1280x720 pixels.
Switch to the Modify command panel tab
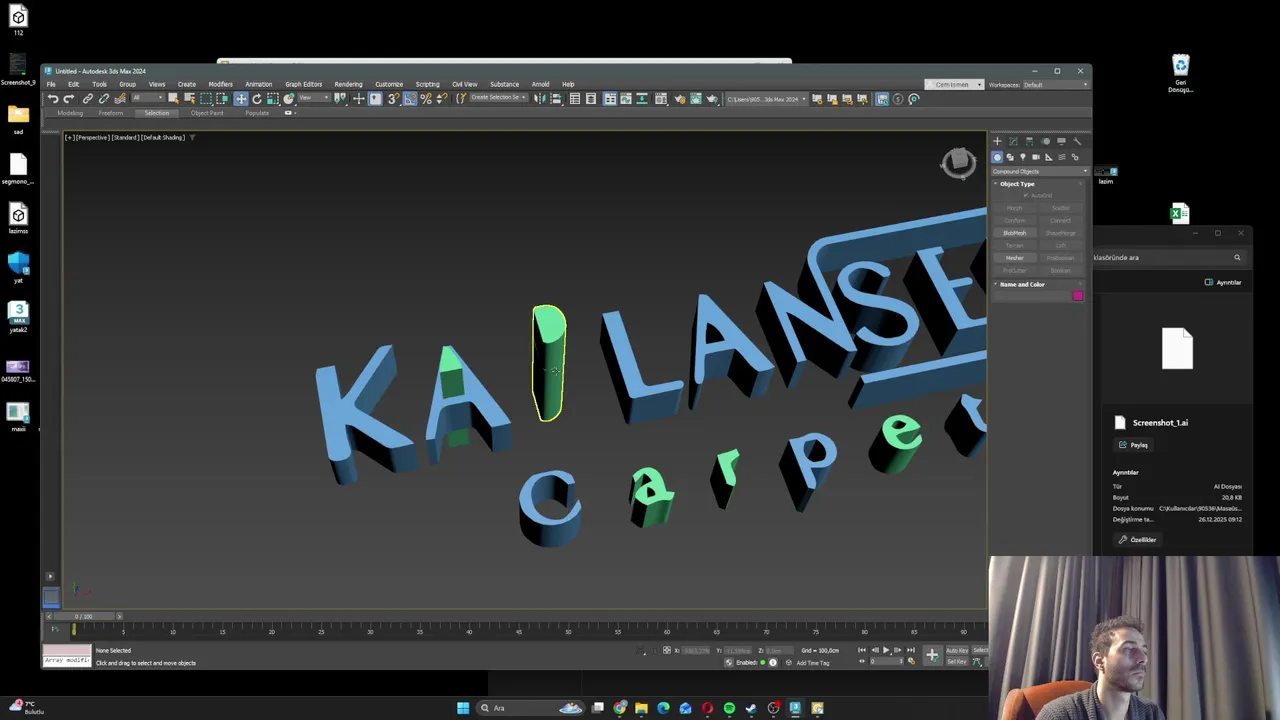click(1013, 141)
